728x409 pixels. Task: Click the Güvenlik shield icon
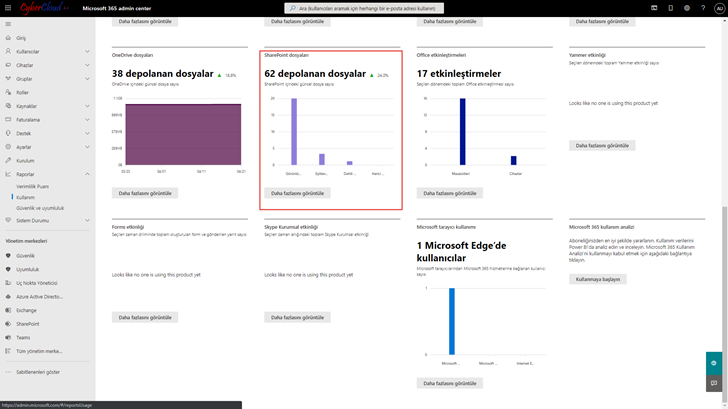coord(8,256)
